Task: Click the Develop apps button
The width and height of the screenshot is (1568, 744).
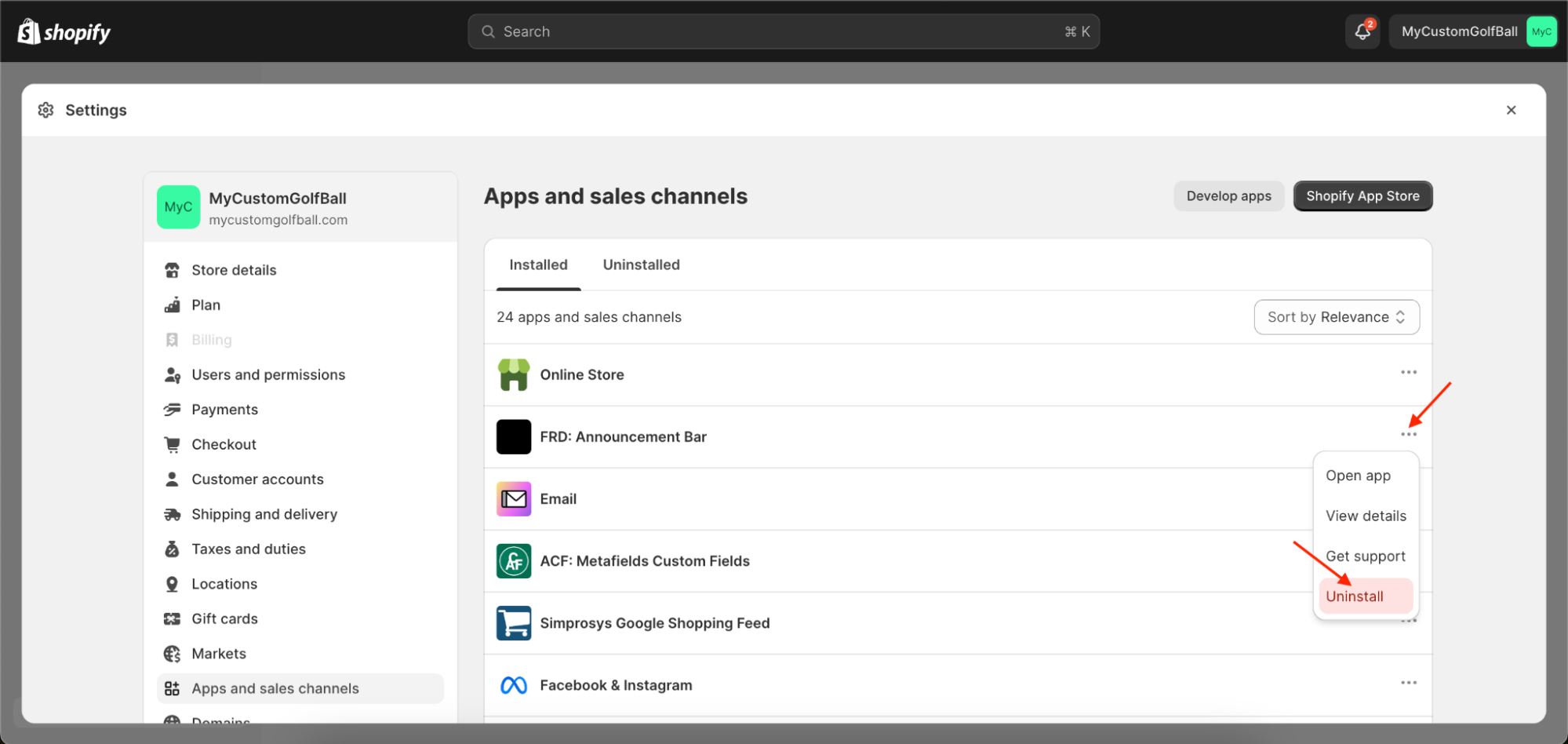Action: [1228, 196]
